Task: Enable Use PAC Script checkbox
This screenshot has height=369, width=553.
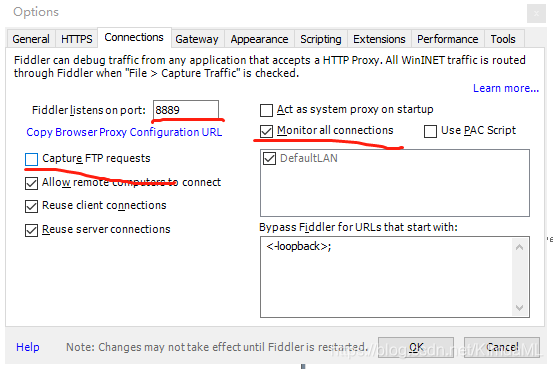Action: pyautogui.click(x=430, y=131)
